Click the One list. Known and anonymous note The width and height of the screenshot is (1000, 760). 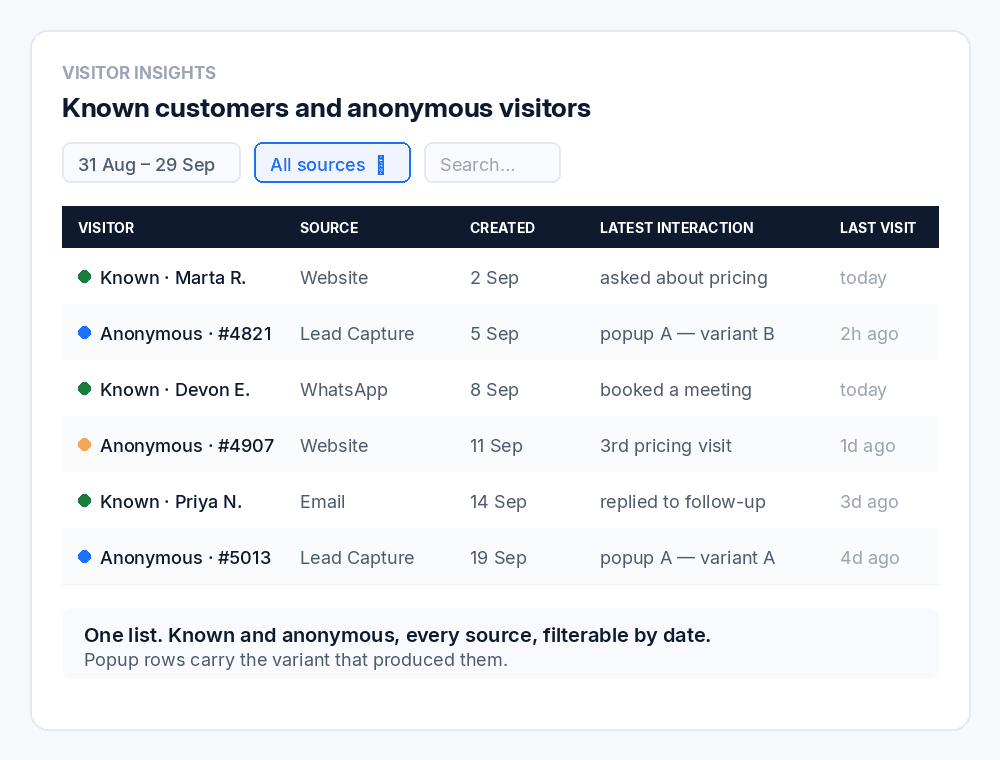pos(397,635)
